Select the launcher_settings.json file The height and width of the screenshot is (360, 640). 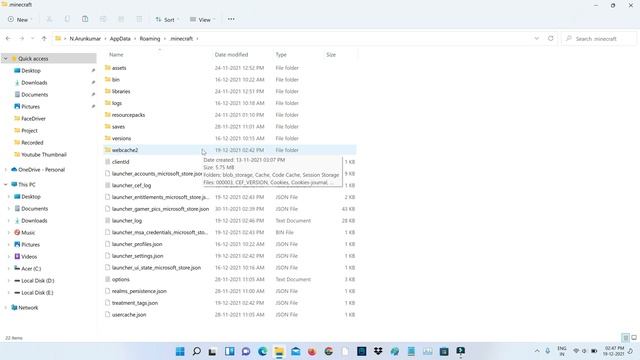coord(230,256)
